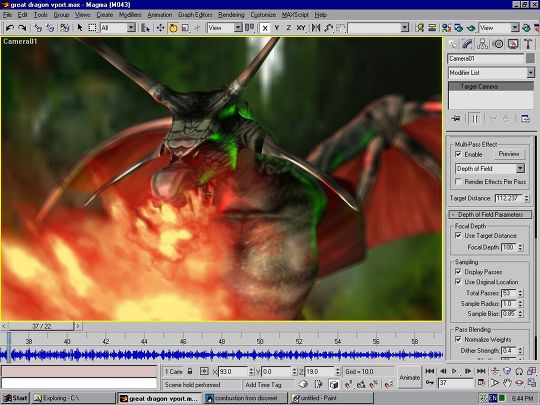
Task: Collapse the Depth of Field Parameters rollout
Action: point(490,215)
